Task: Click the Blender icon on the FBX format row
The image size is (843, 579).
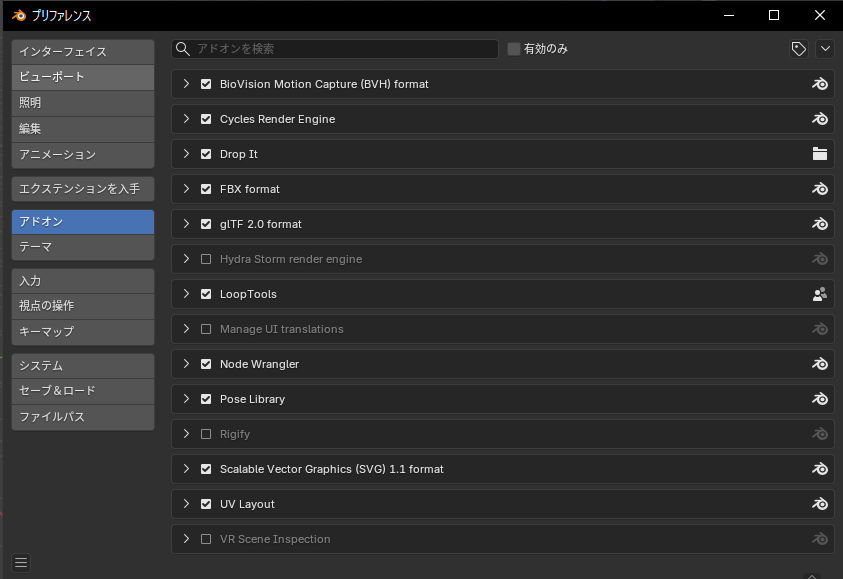Action: (820, 189)
